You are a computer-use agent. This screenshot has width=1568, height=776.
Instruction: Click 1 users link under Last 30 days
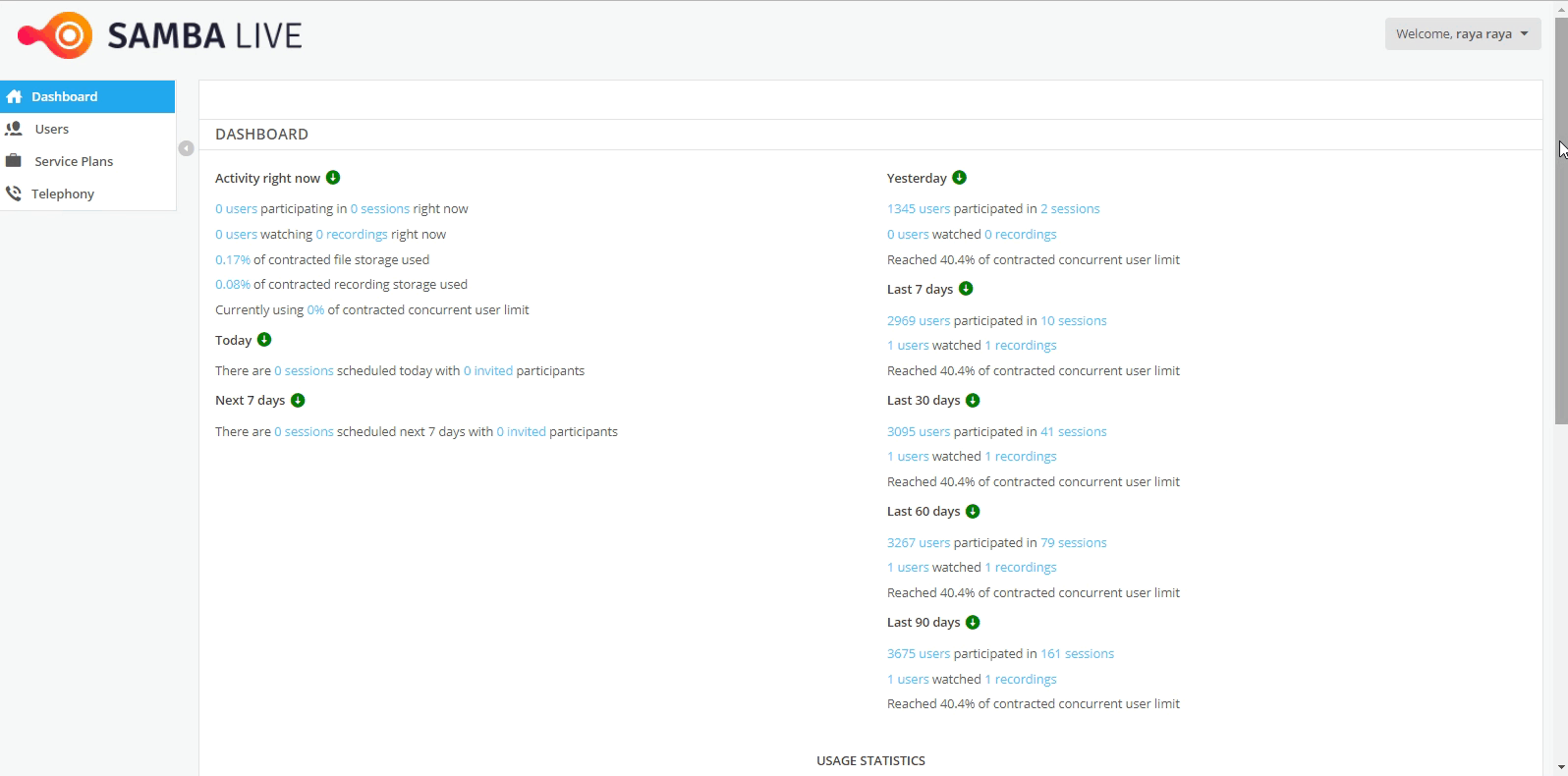pos(908,456)
